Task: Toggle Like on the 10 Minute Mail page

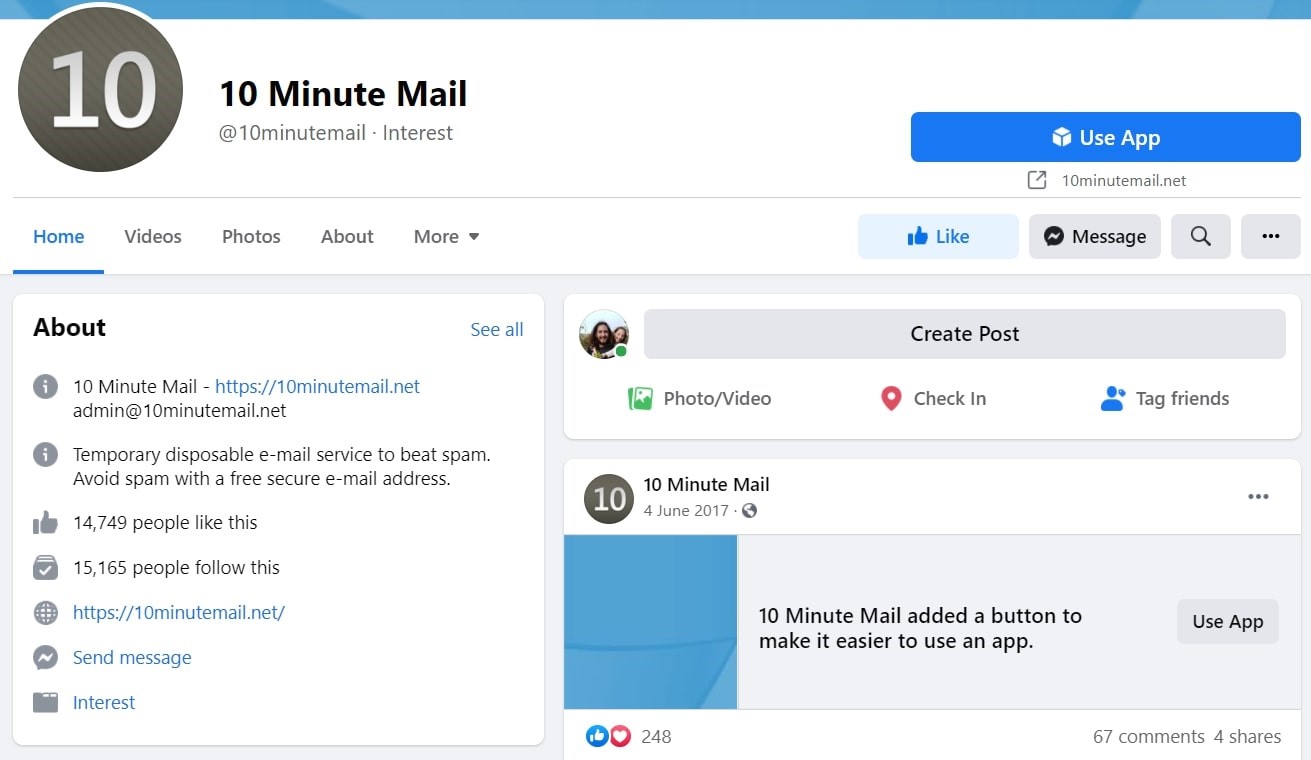Action: 937,236
